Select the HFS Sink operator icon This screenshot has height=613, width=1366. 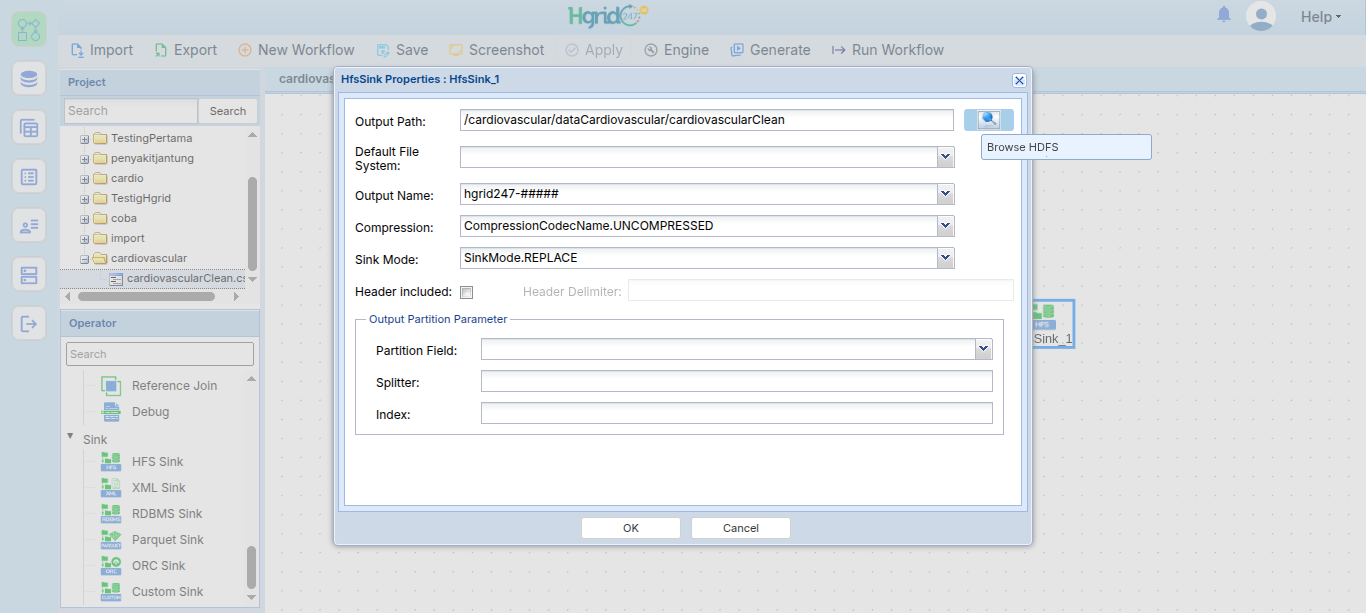[111, 462]
